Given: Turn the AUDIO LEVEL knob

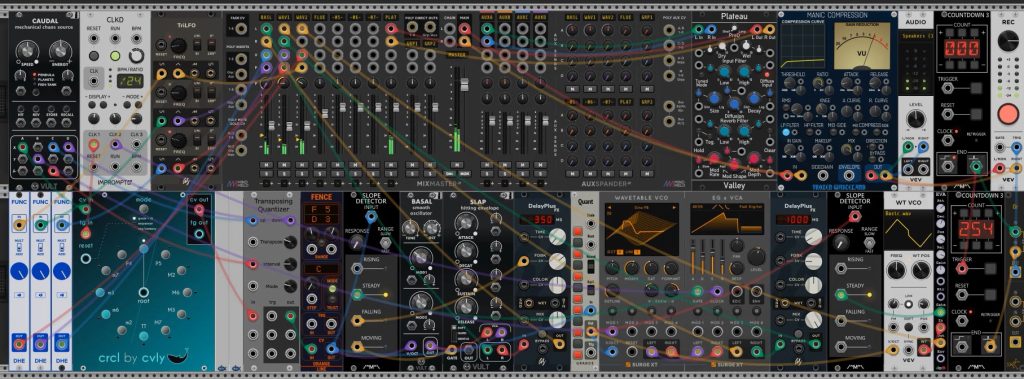Looking at the screenshot, I should pos(916,118).
